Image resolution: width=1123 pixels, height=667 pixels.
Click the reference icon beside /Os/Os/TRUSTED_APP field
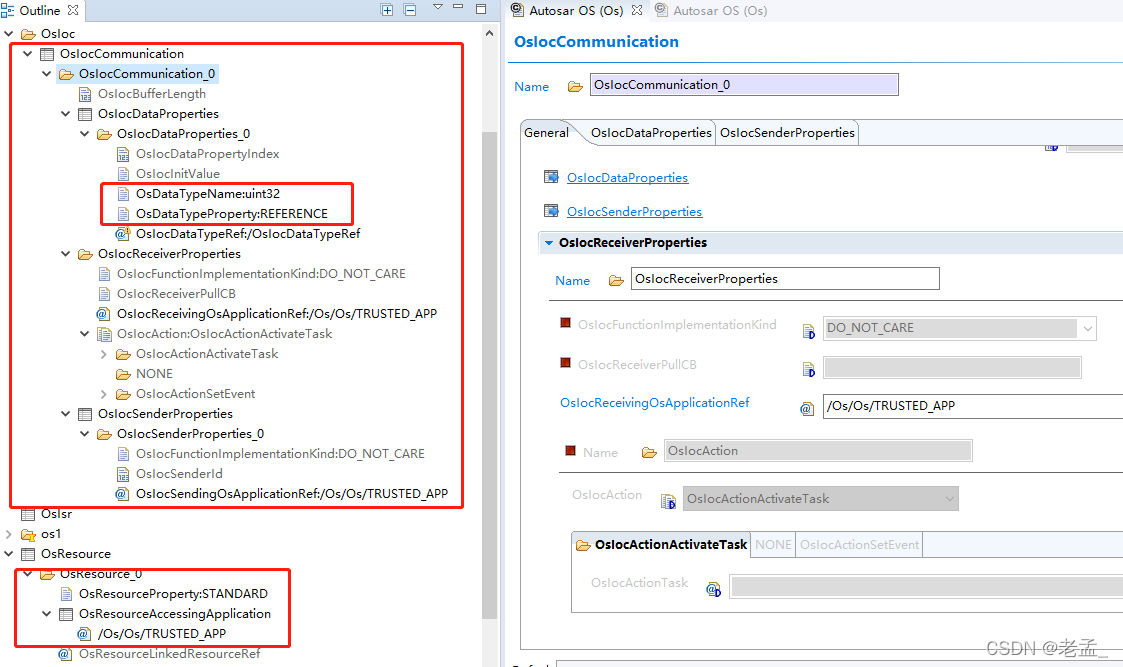807,409
